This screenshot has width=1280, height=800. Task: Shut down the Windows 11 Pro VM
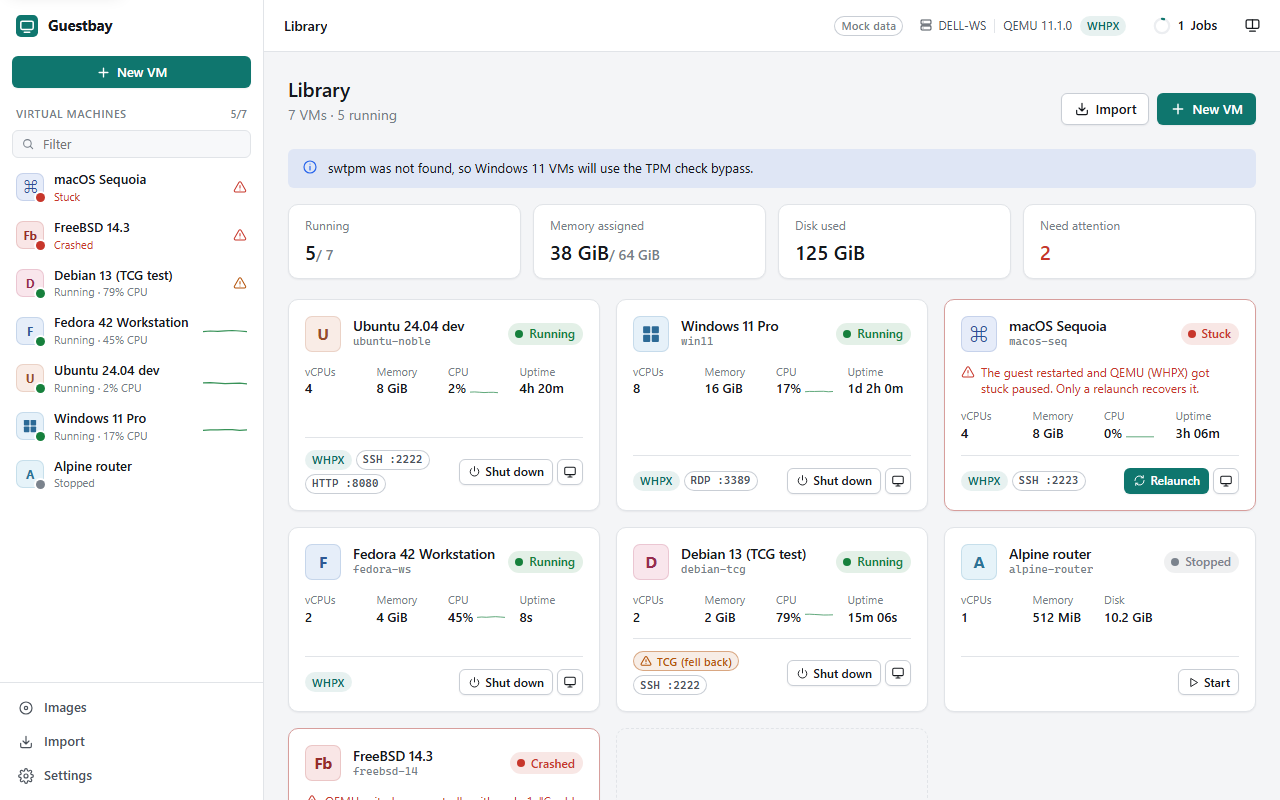[834, 481]
